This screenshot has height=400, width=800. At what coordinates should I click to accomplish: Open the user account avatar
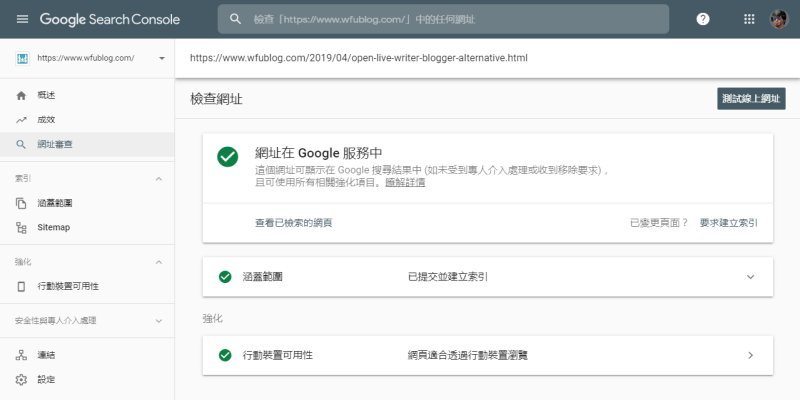click(779, 19)
